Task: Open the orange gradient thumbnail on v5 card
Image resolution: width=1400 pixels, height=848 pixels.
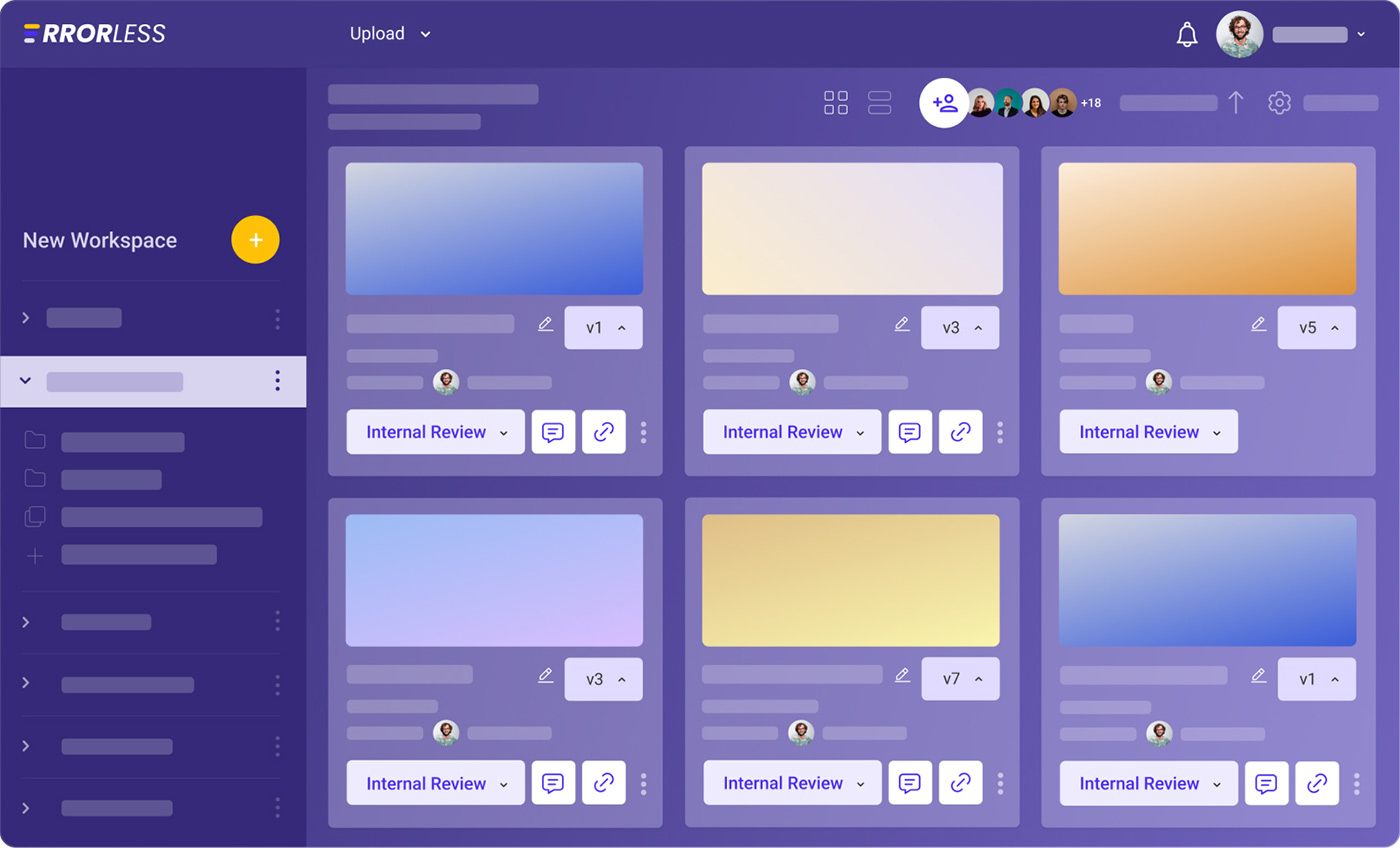Action: (1207, 229)
